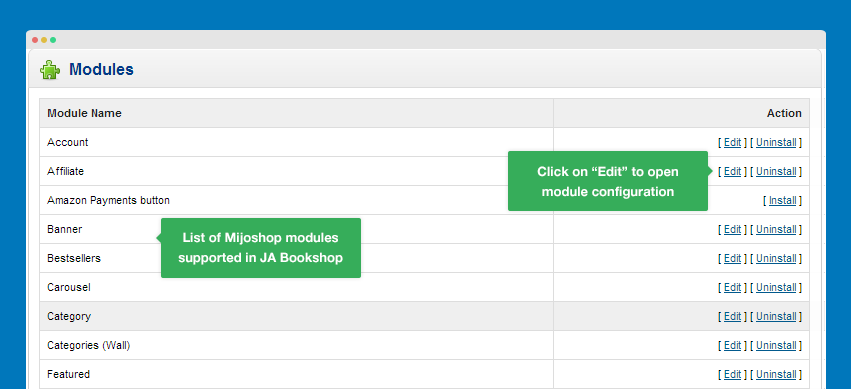Screen dimensions: 851x389
Task: Select the Affiliate row name
Action: [x=66, y=171]
